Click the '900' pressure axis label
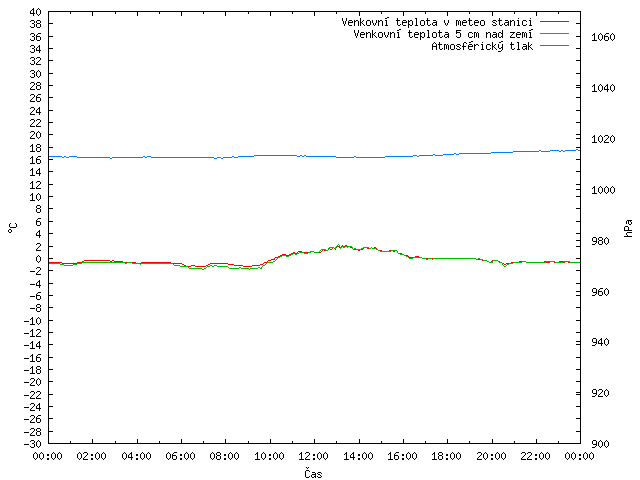Screen dimensions: 640x480 click(600, 444)
